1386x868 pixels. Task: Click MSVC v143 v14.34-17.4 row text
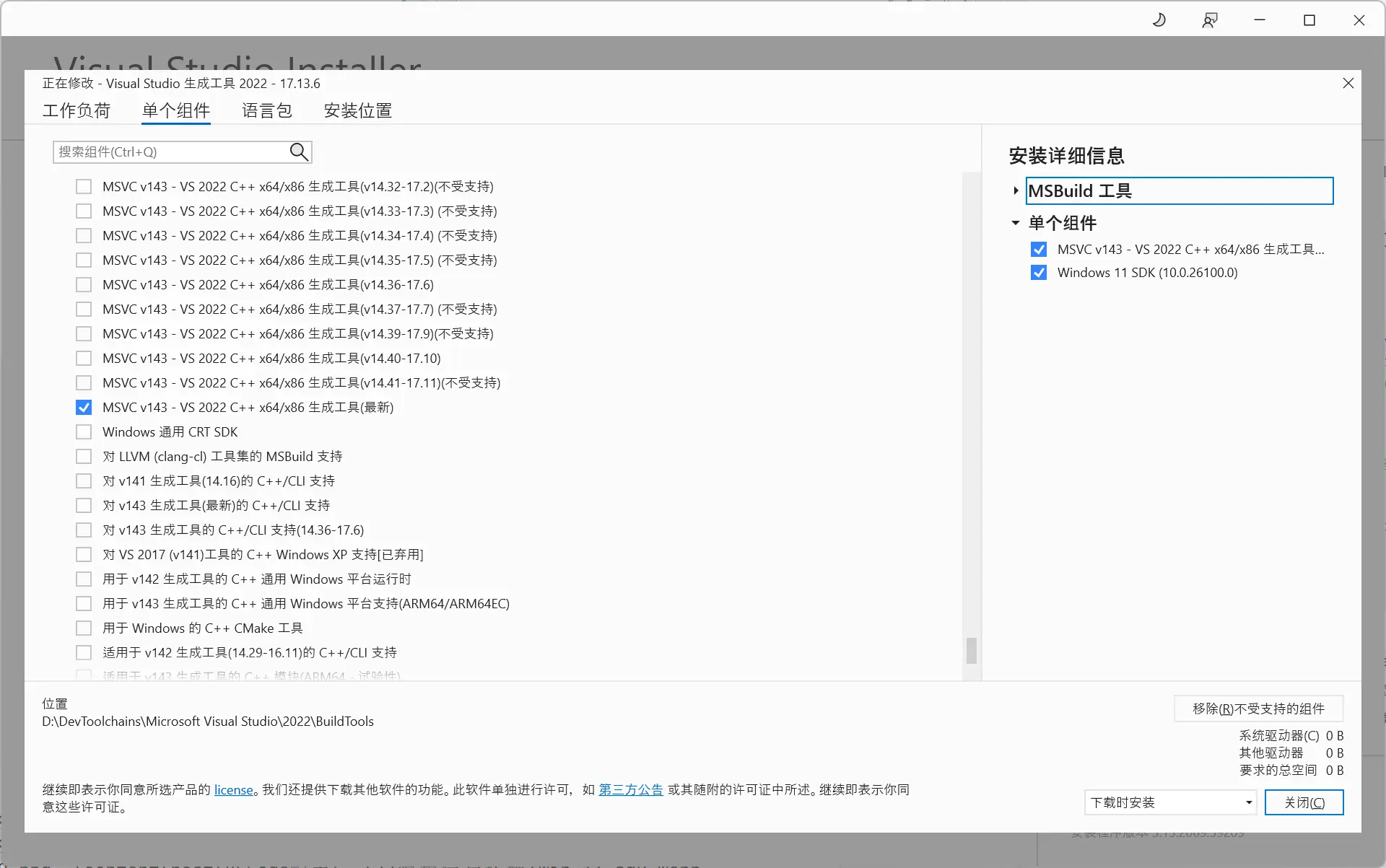coord(300,236)
